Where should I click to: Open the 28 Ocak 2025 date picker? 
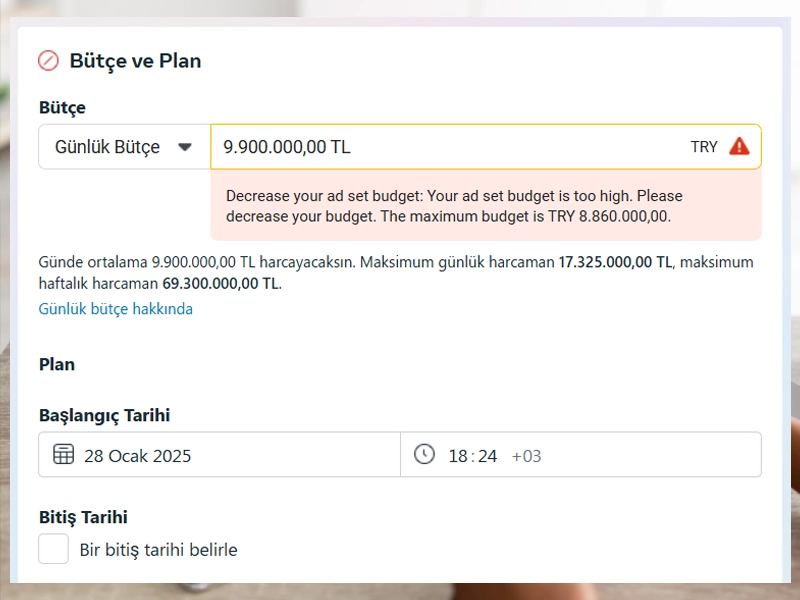tap(138, 456)
